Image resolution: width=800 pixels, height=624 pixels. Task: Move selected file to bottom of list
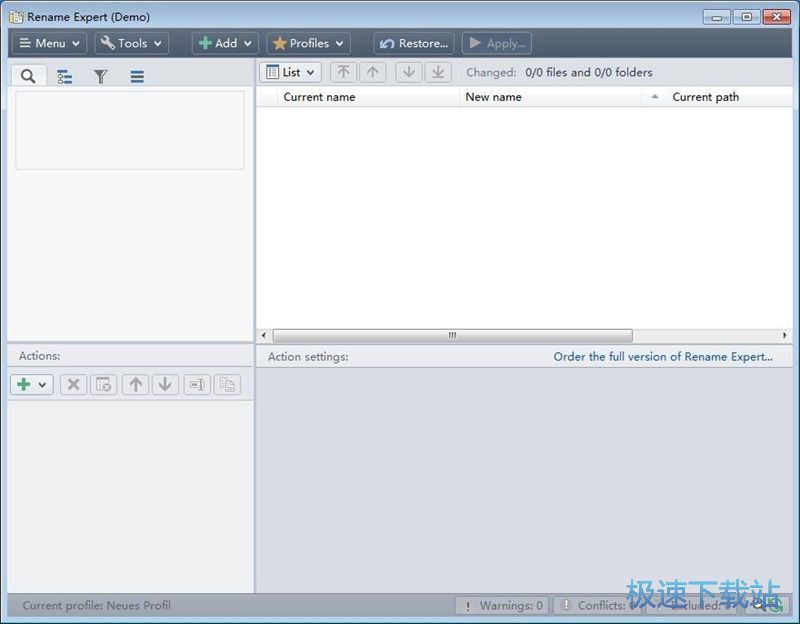click(437, 72)
